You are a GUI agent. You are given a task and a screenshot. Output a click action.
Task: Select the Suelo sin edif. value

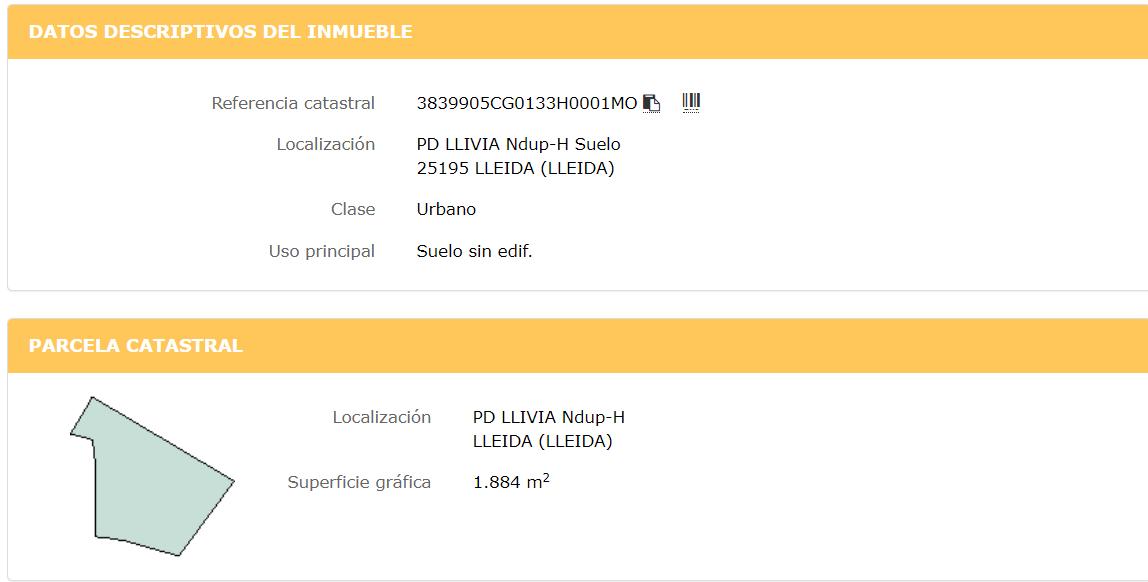click(x=474, y=251)
